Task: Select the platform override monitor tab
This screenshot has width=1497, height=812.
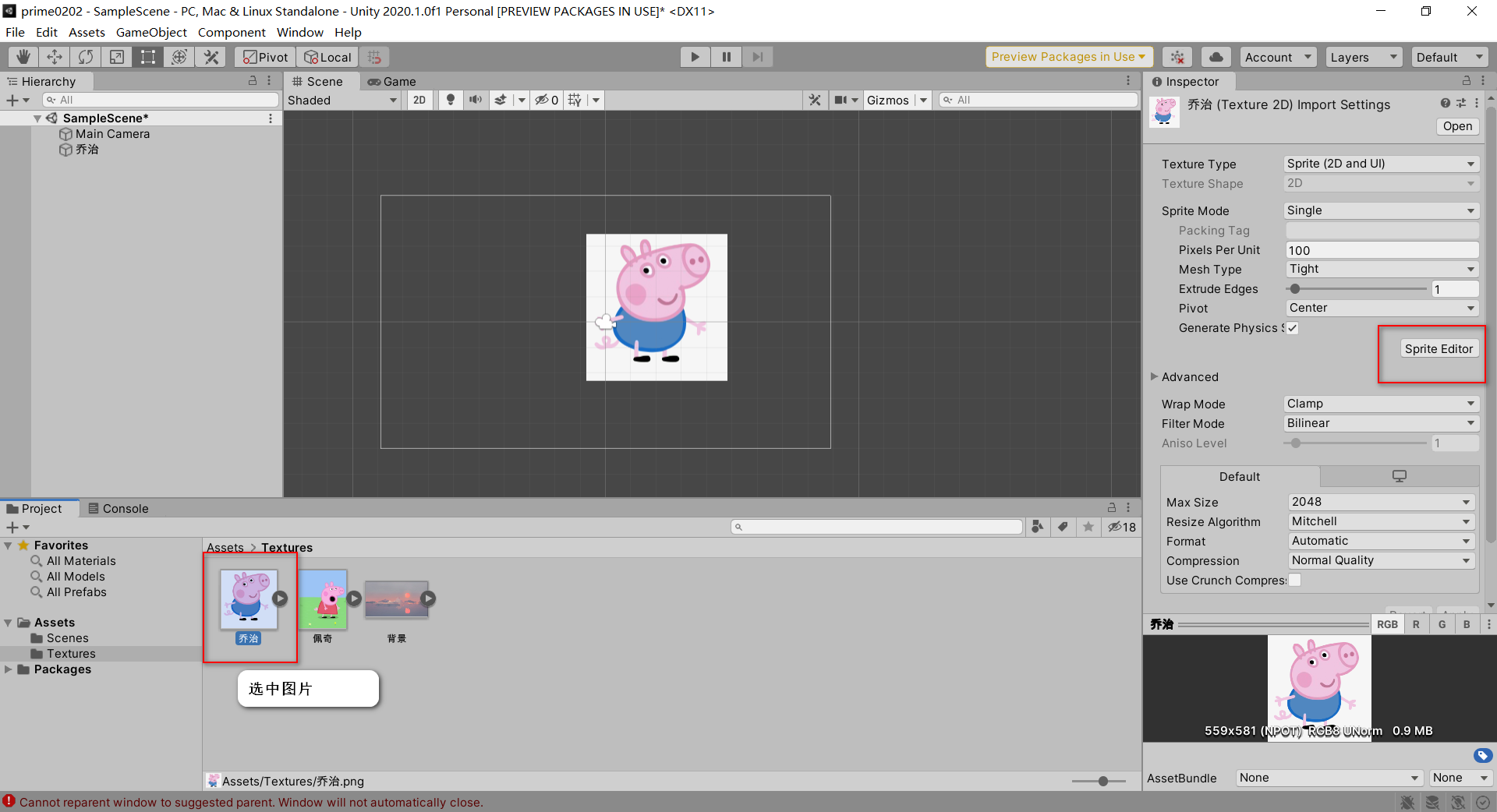Action: point(1400,476)
